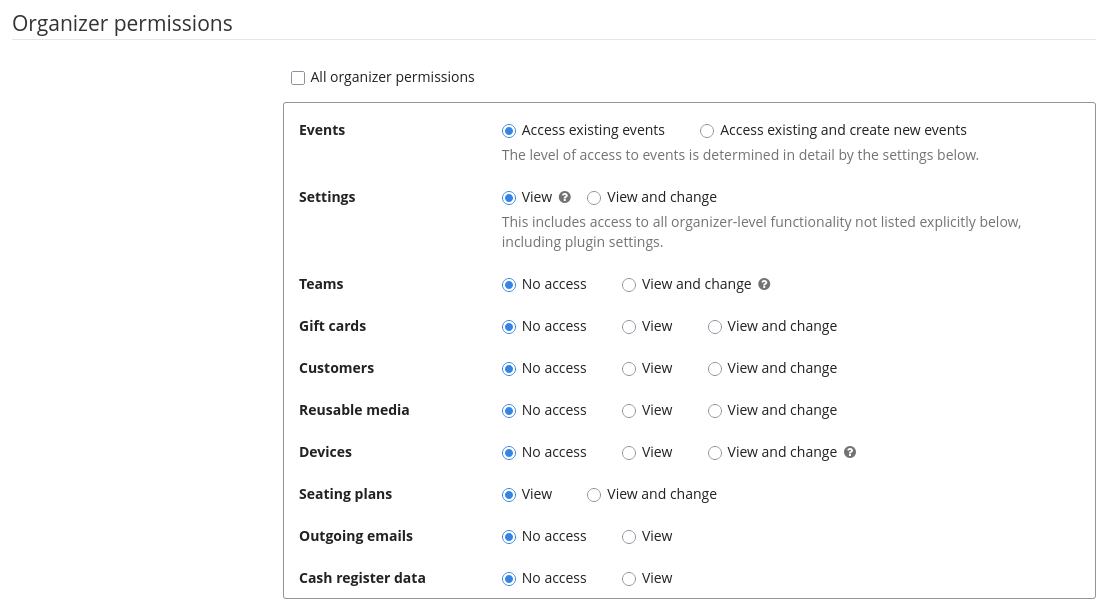Set Outgoing emails to View

[x=629, y=537]
